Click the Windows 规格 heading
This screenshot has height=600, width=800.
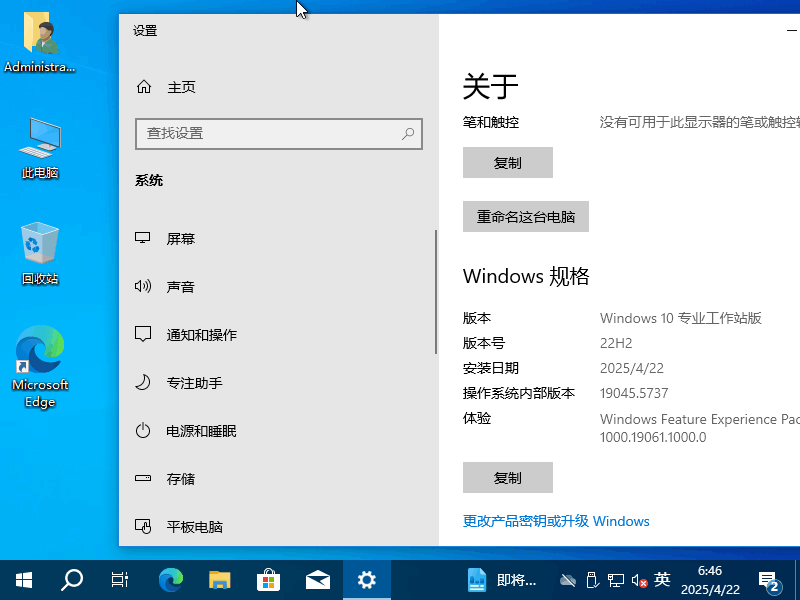click(526, 276)
